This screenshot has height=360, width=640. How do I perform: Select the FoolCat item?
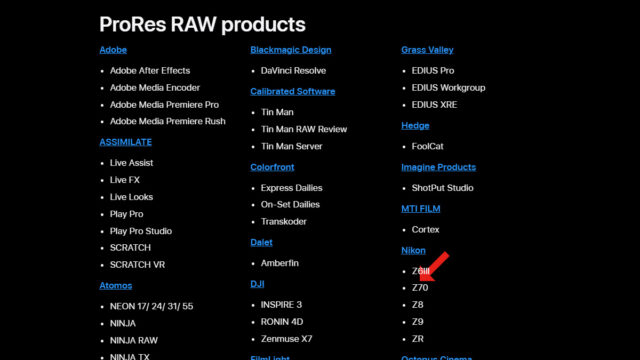tap(427, 147)
